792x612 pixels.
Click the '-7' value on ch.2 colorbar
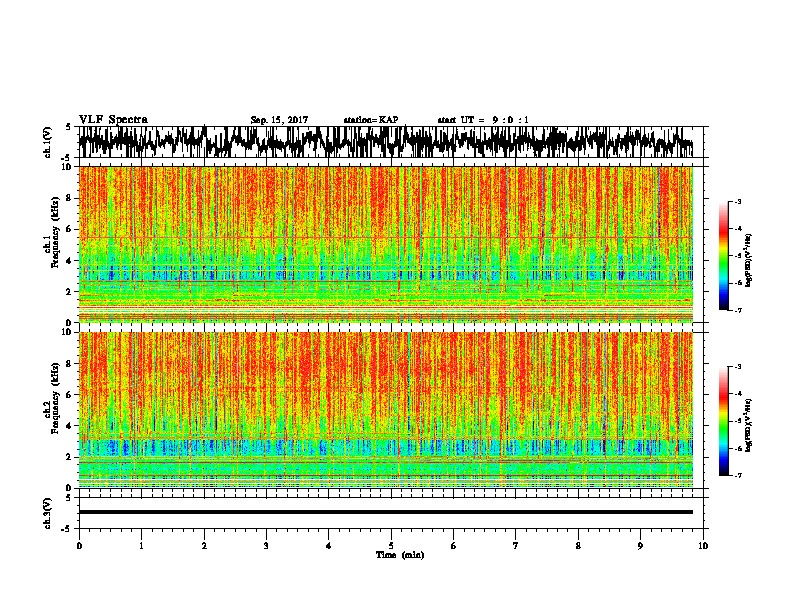pyautogui.click(x=737, y=476)
